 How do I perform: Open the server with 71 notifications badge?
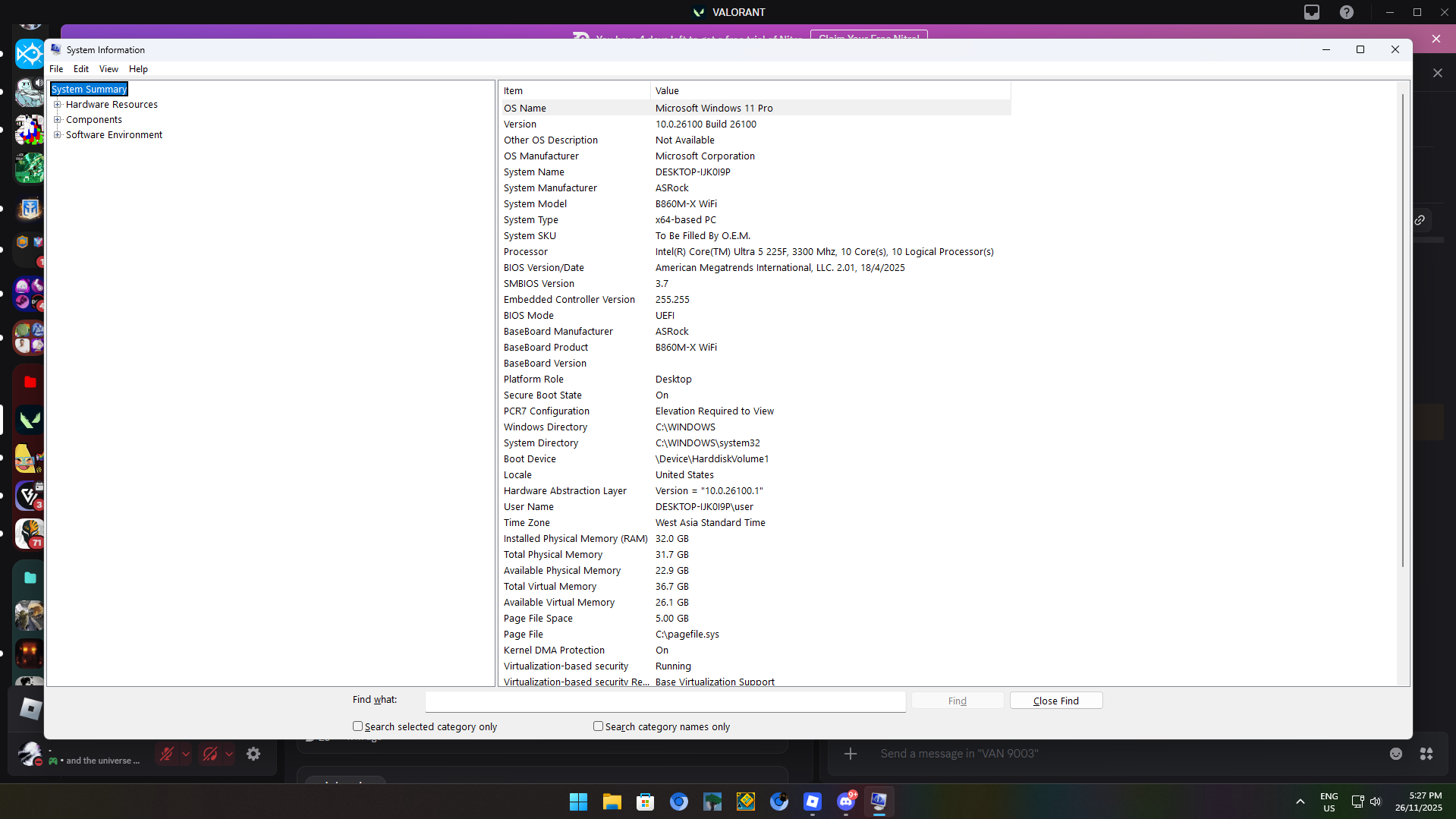(30, 534)
